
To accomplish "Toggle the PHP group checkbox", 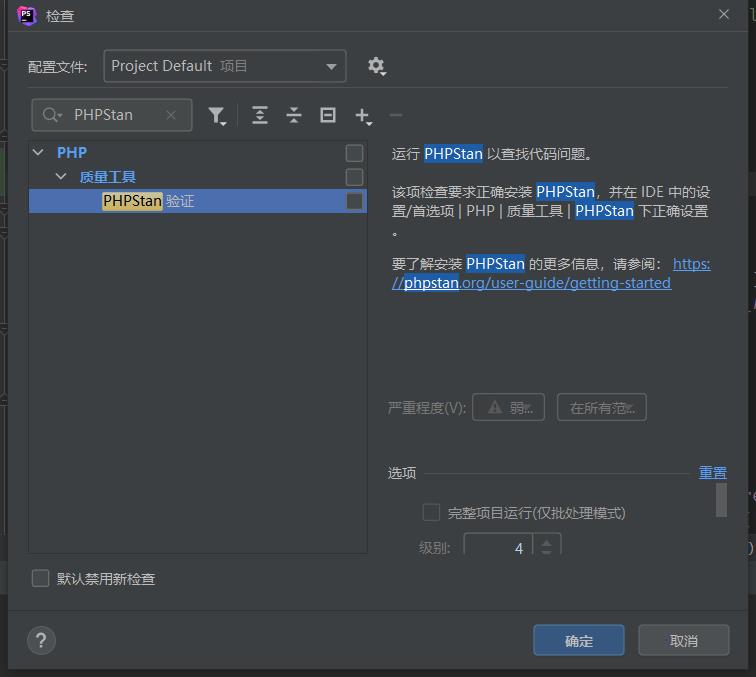I will (354, 153).
